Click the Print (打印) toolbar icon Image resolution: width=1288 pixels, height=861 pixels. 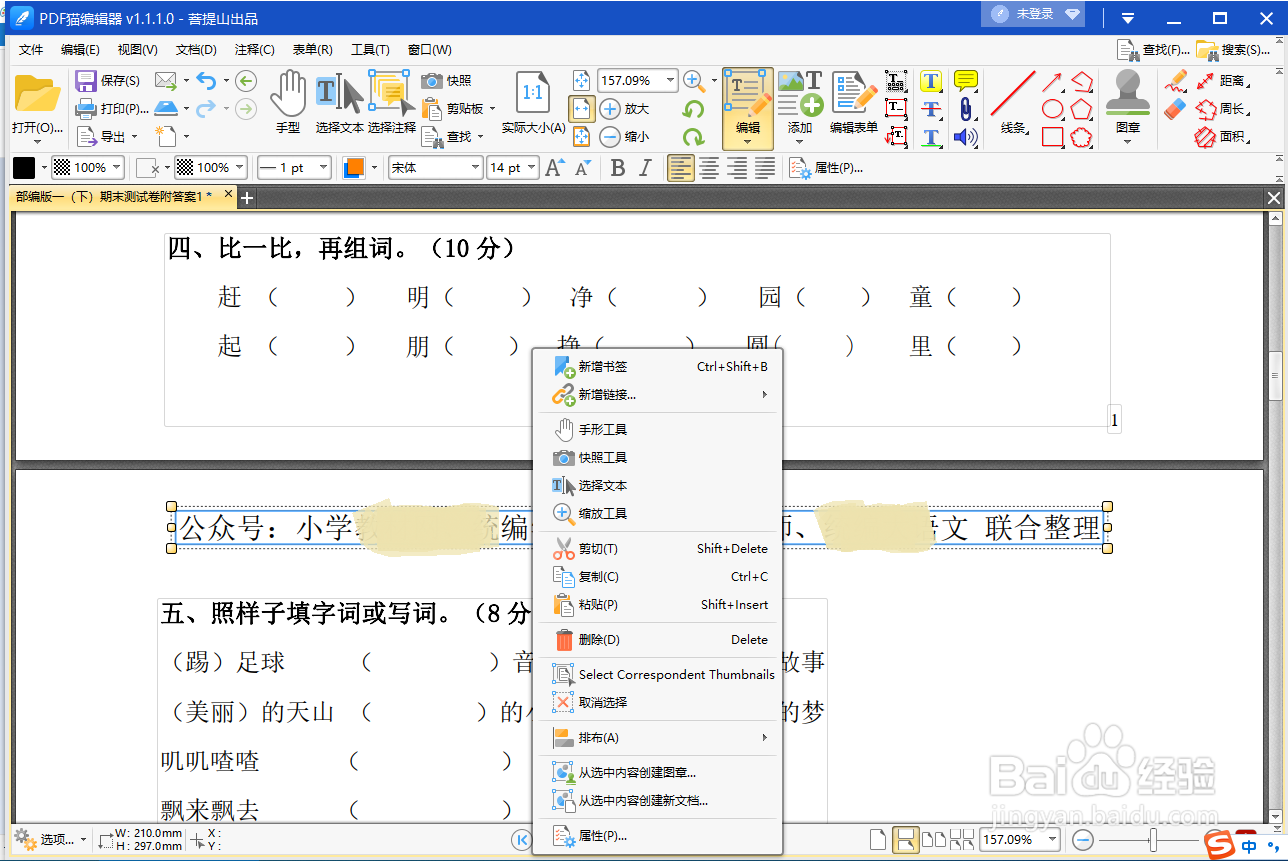pos(86,108)
